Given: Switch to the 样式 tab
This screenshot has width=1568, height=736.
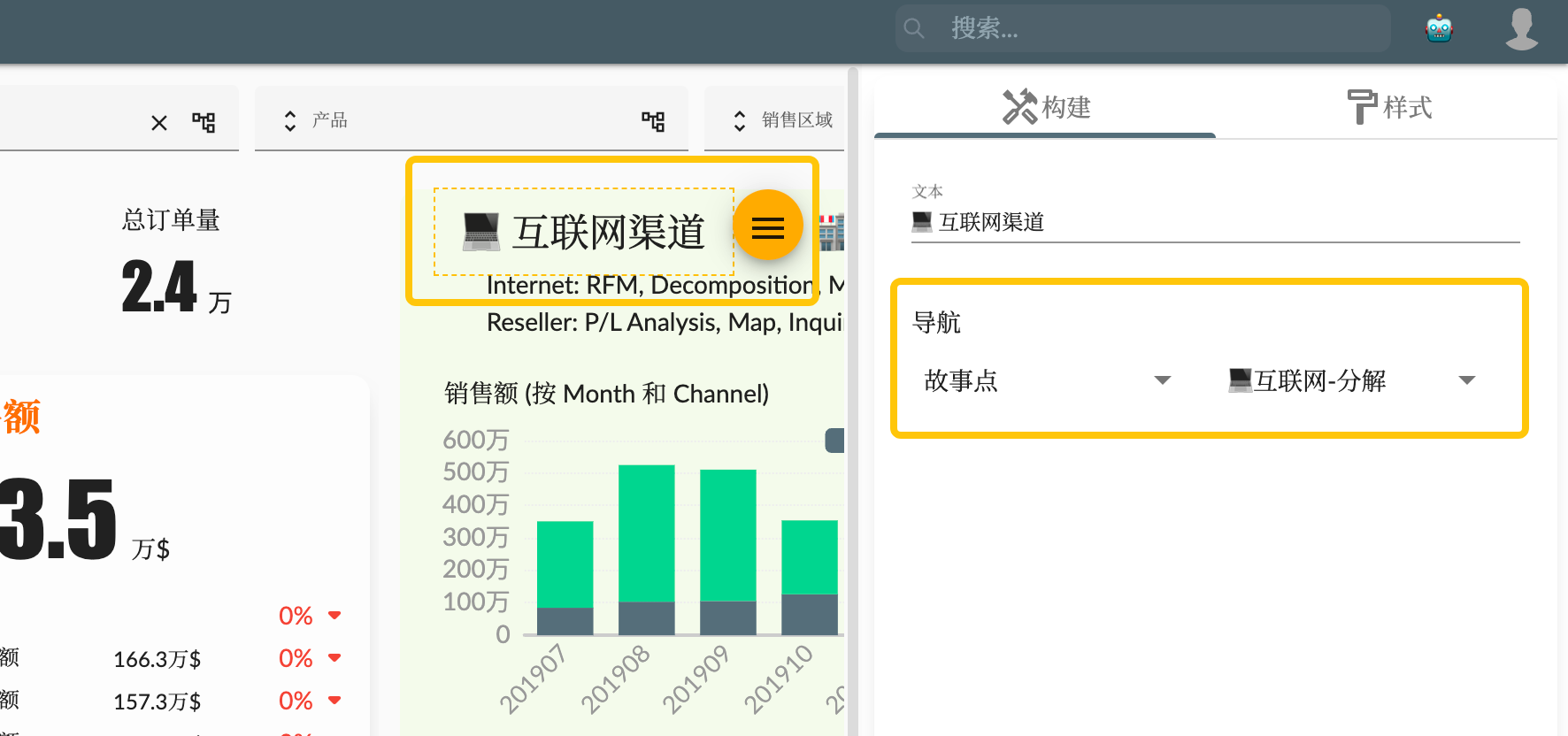Looking at the screenshot, I should (x=1388, y=108).
